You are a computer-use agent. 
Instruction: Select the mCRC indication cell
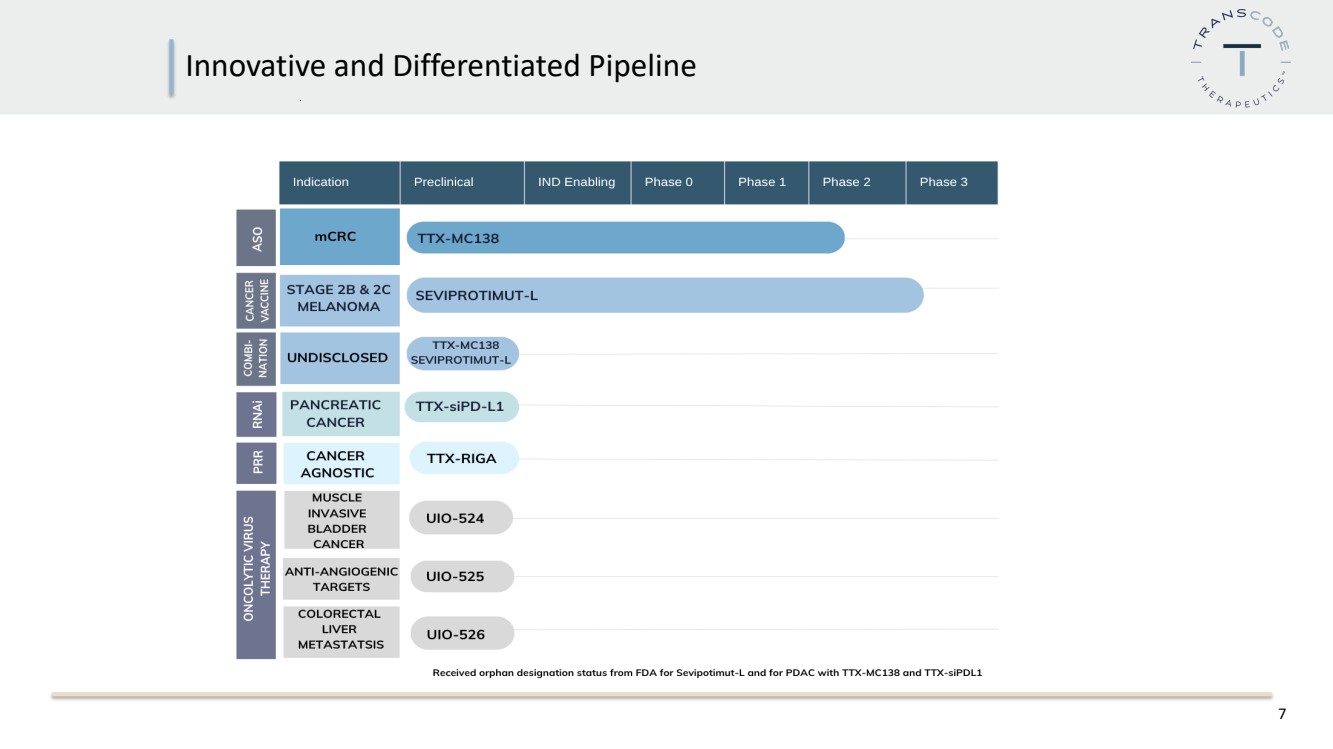tap(339, 237)
